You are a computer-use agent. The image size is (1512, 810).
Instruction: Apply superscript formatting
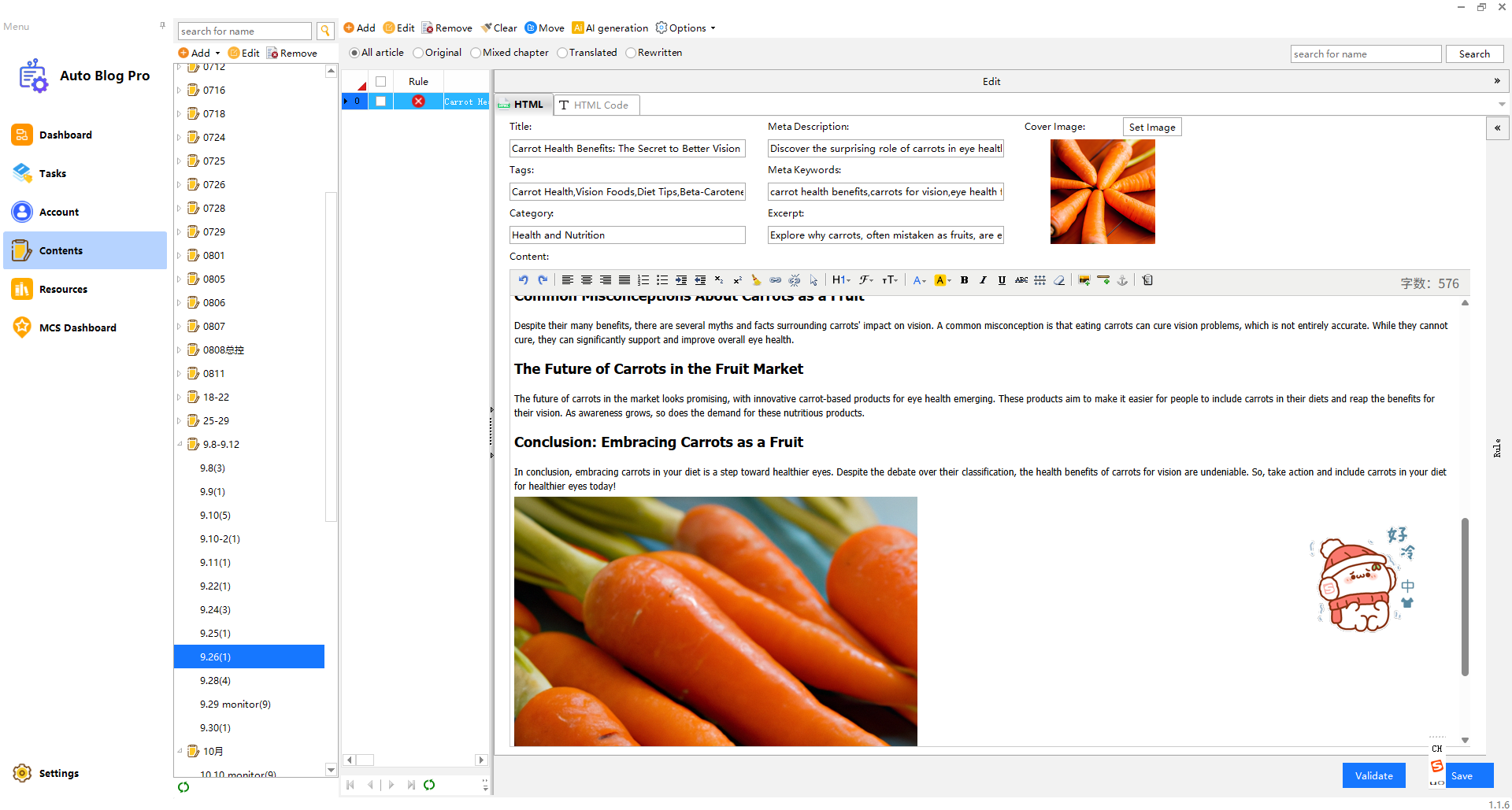738,280
